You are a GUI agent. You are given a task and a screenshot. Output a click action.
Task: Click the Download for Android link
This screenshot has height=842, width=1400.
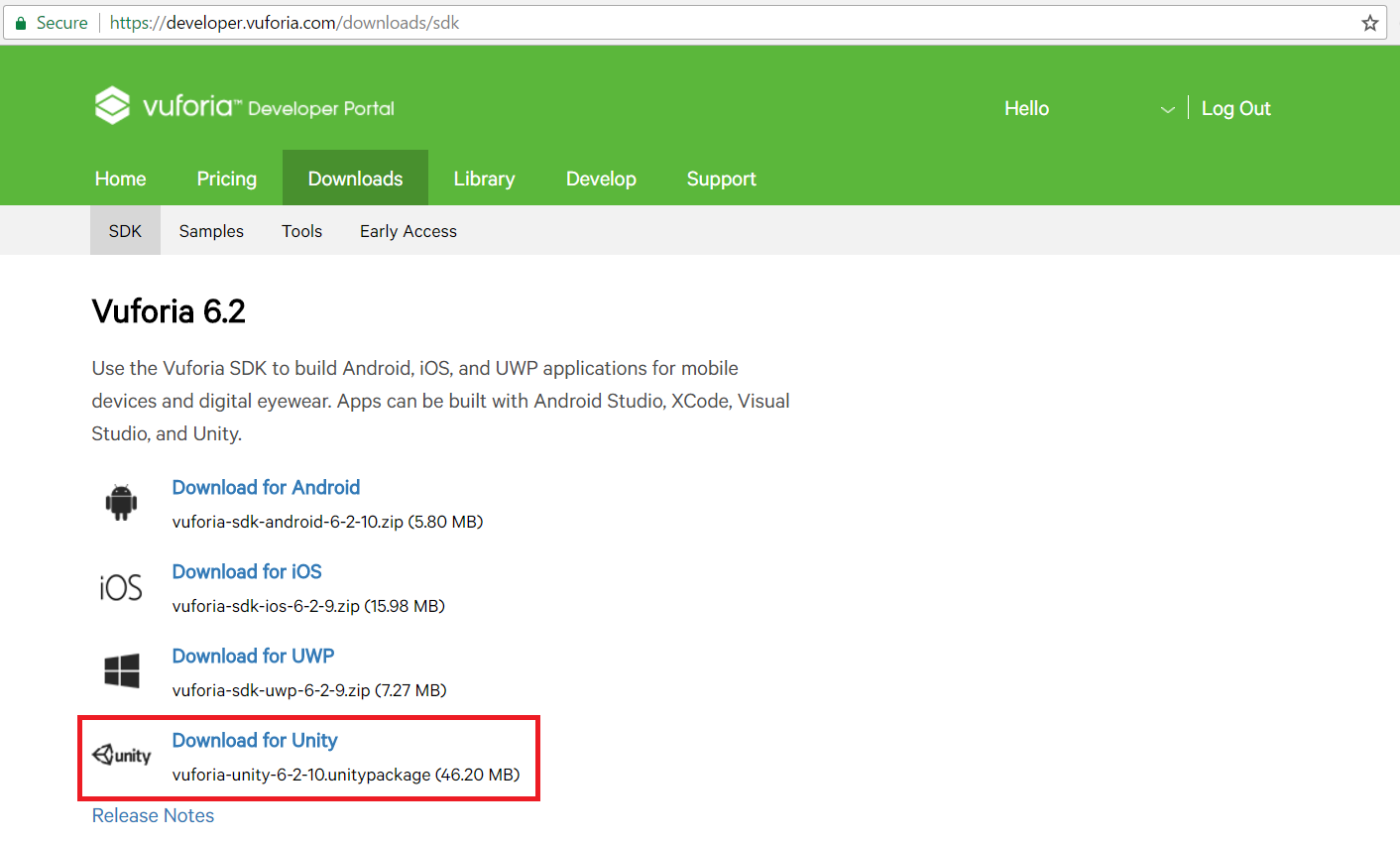point(266,487)
